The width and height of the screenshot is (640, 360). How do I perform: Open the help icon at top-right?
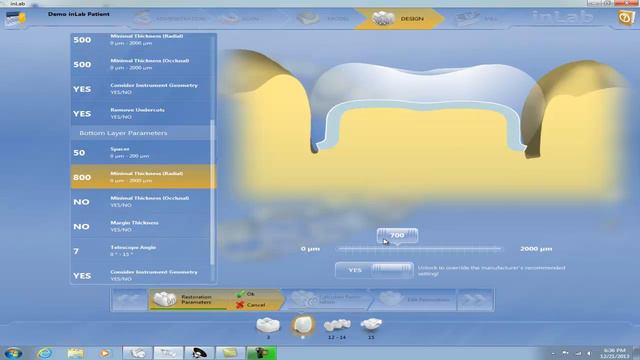click(625, 18)
